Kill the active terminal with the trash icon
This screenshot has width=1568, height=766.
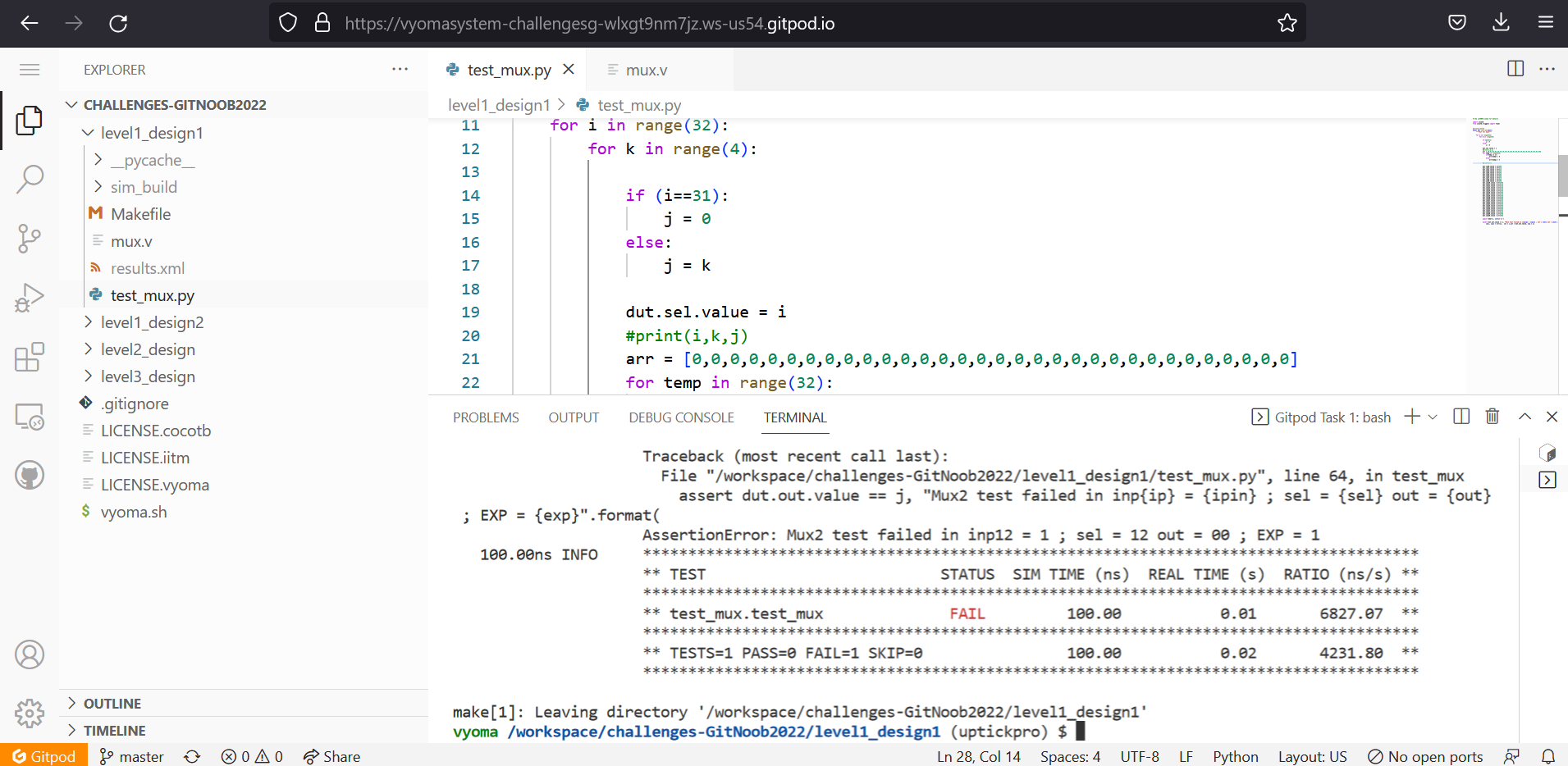click(x=1492, y=417)
